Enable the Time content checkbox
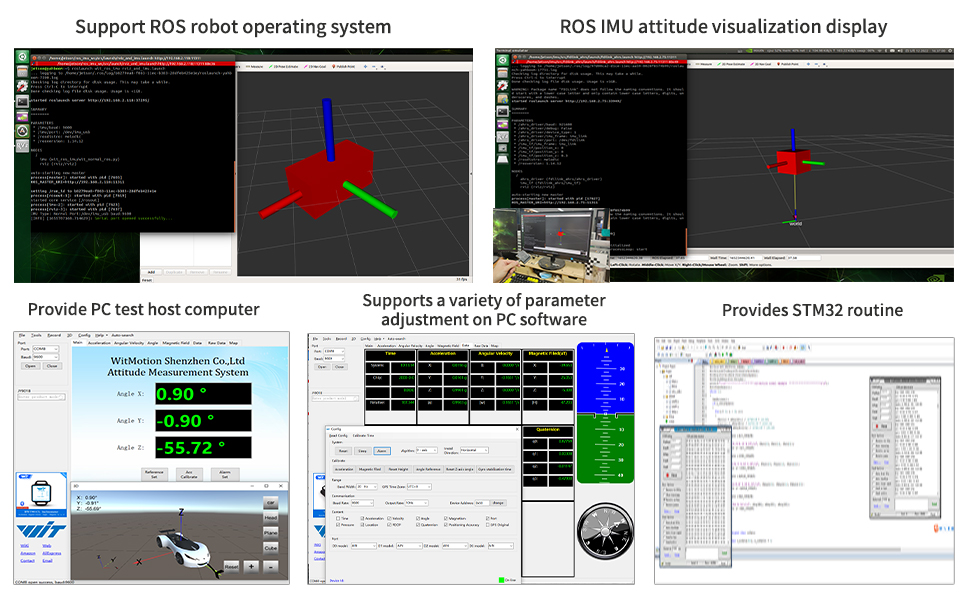The image size is (970, 600). [x=337, y=519]
